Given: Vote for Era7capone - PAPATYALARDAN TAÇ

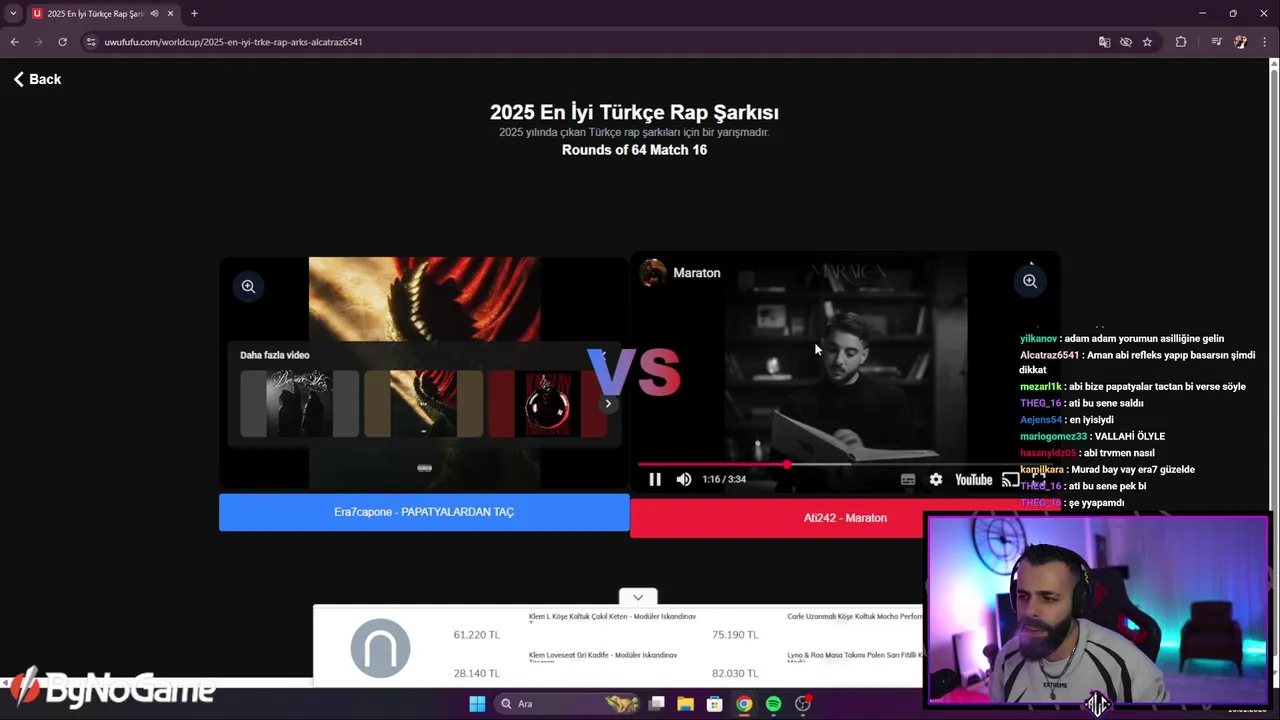Looking at the screenshot, I should coord(424,512).
